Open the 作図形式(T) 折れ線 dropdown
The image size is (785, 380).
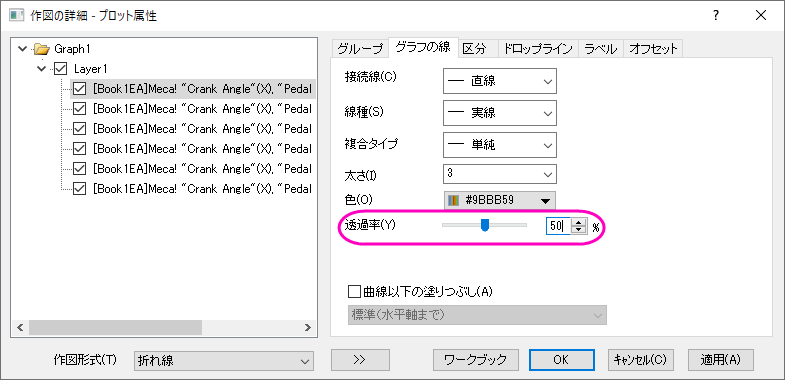click(224, 360)
